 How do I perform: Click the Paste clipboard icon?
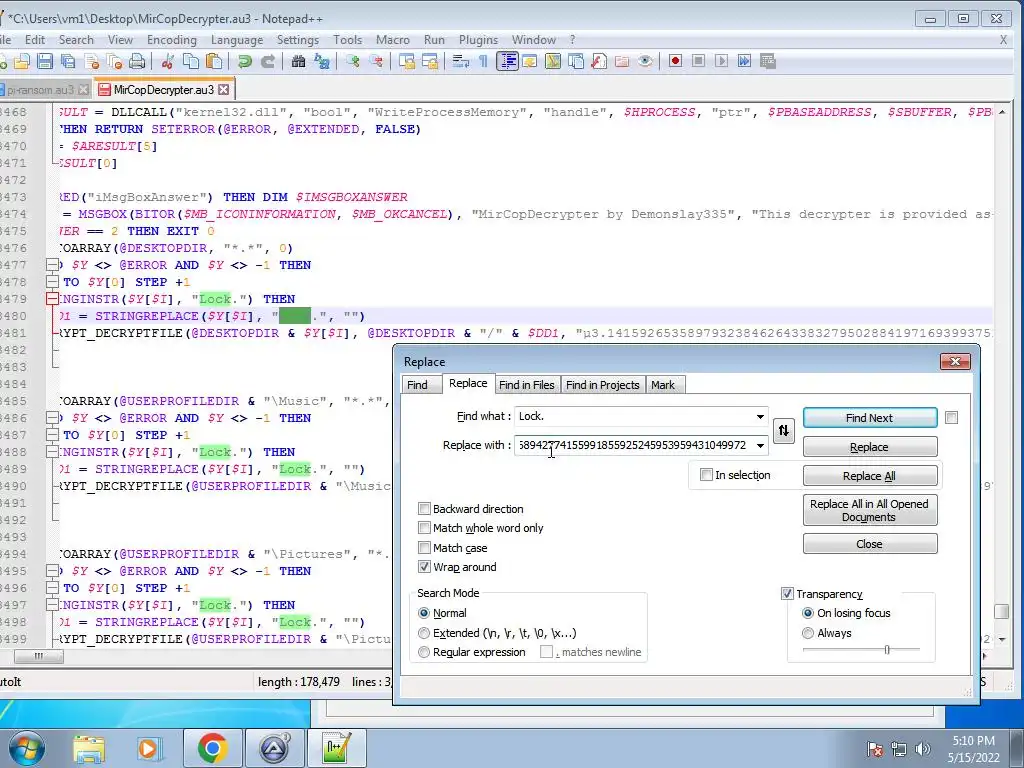[214, 61]
